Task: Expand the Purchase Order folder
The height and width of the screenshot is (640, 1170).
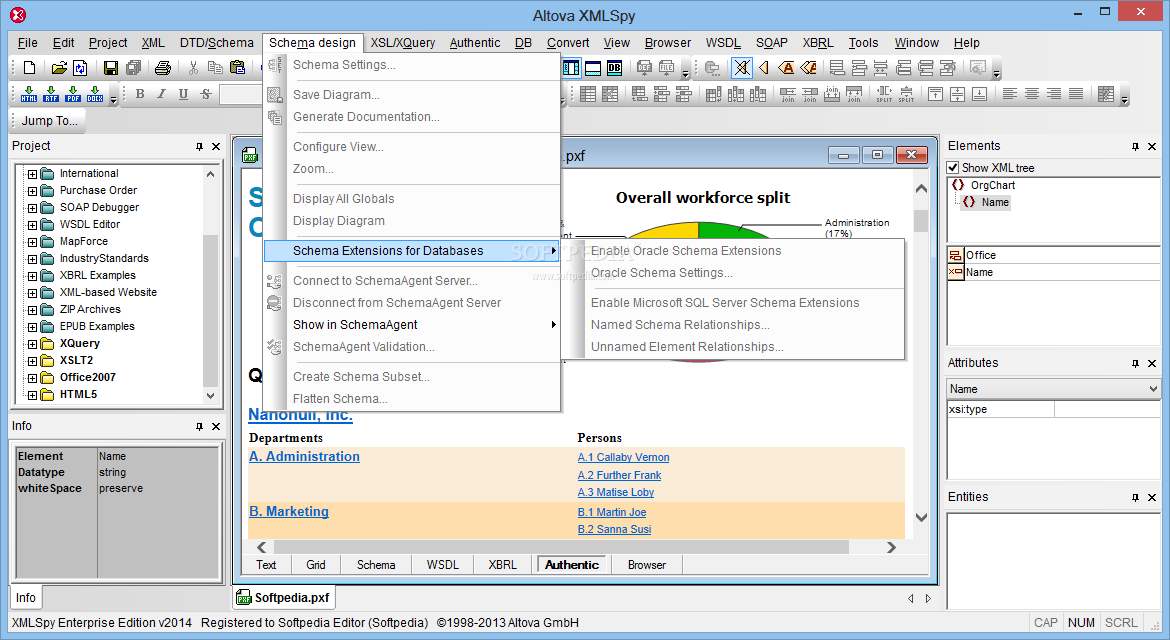Action: click(x=32, y=191)
